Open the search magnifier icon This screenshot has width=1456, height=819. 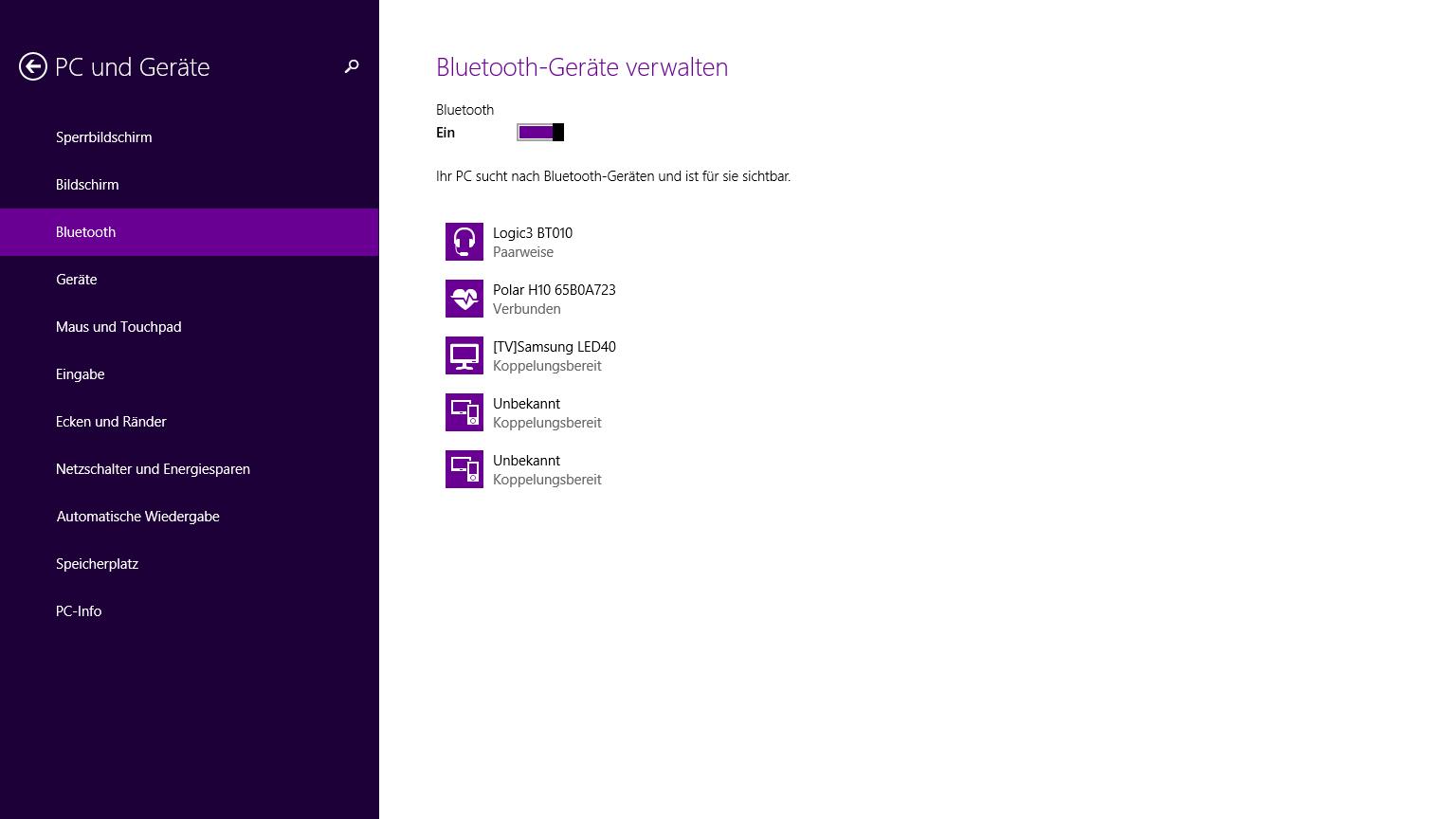[x=352, y=66]
